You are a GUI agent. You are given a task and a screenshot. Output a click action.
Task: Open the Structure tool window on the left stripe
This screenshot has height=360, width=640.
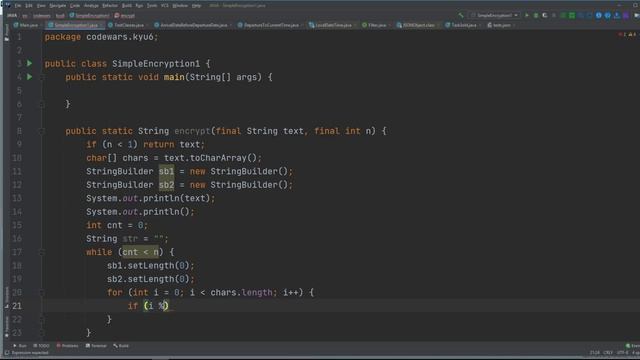7,297
